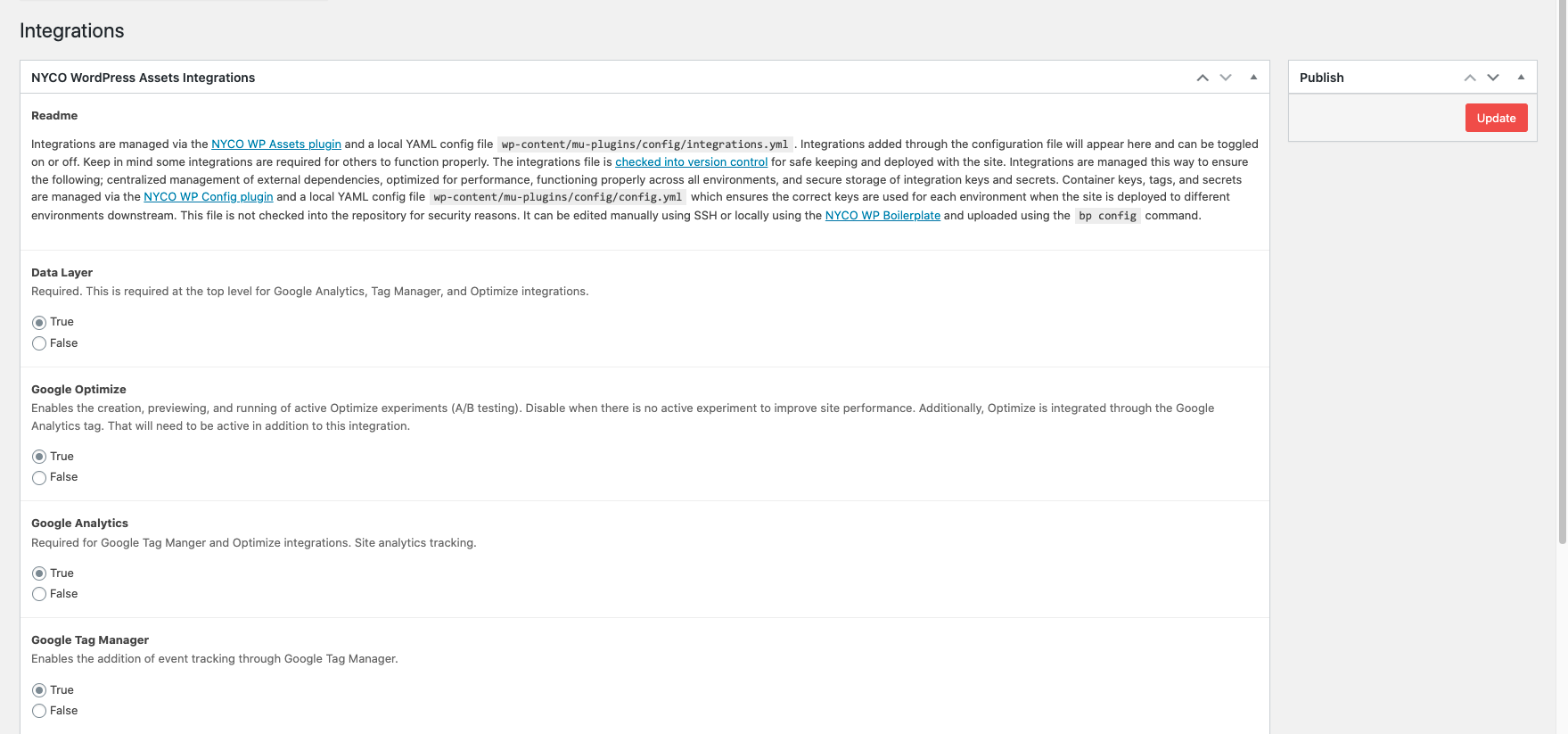Open checked into version control link

[x=691, y=161]
